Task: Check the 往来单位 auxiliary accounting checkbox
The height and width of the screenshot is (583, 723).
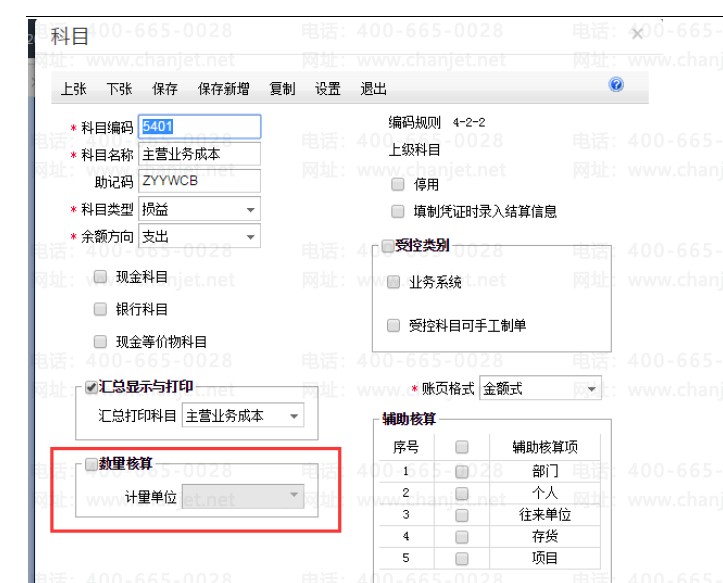Action: [x=462, y=515]
